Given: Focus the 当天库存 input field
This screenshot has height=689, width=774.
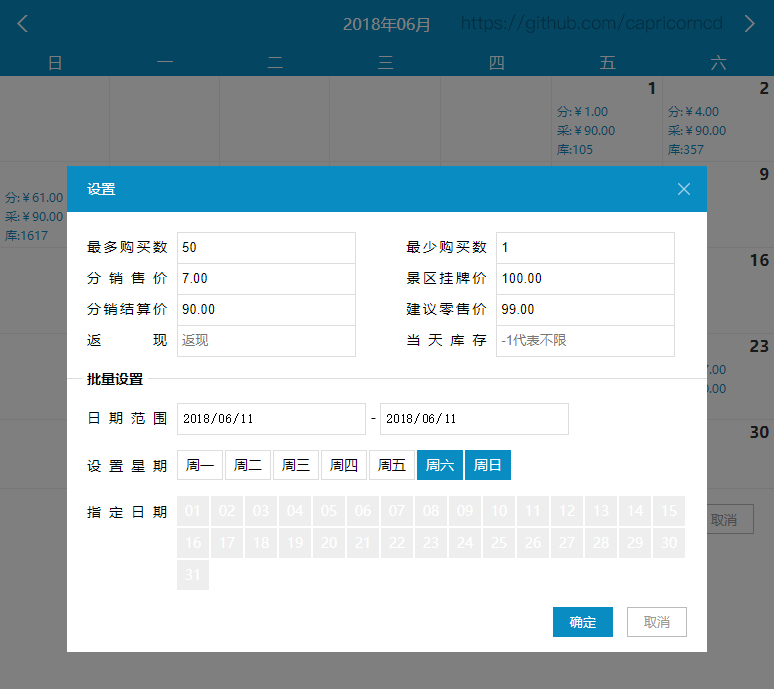Looking at the screenshot, I should tap(585, 341).
